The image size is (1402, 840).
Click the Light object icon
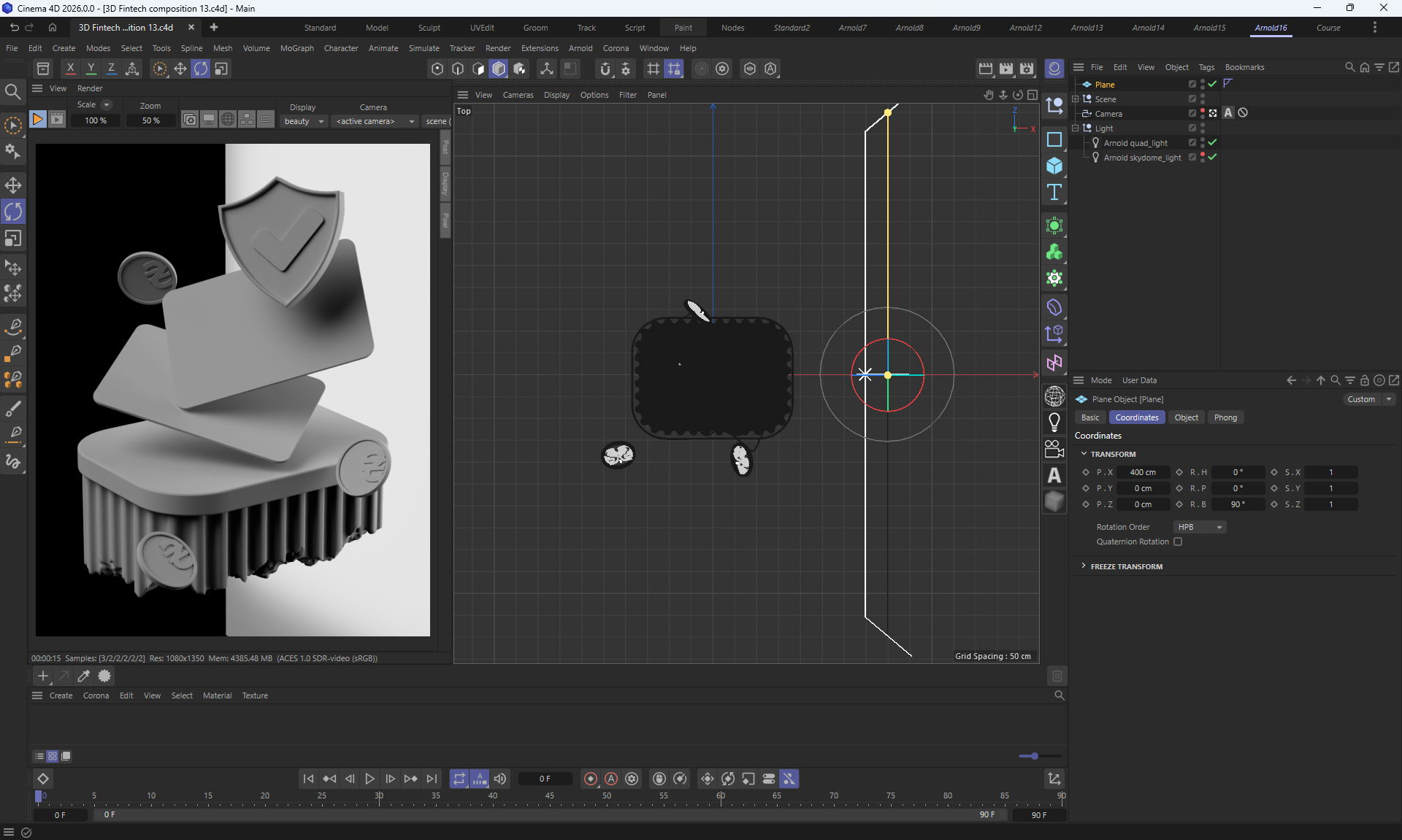coord(1054,422)
